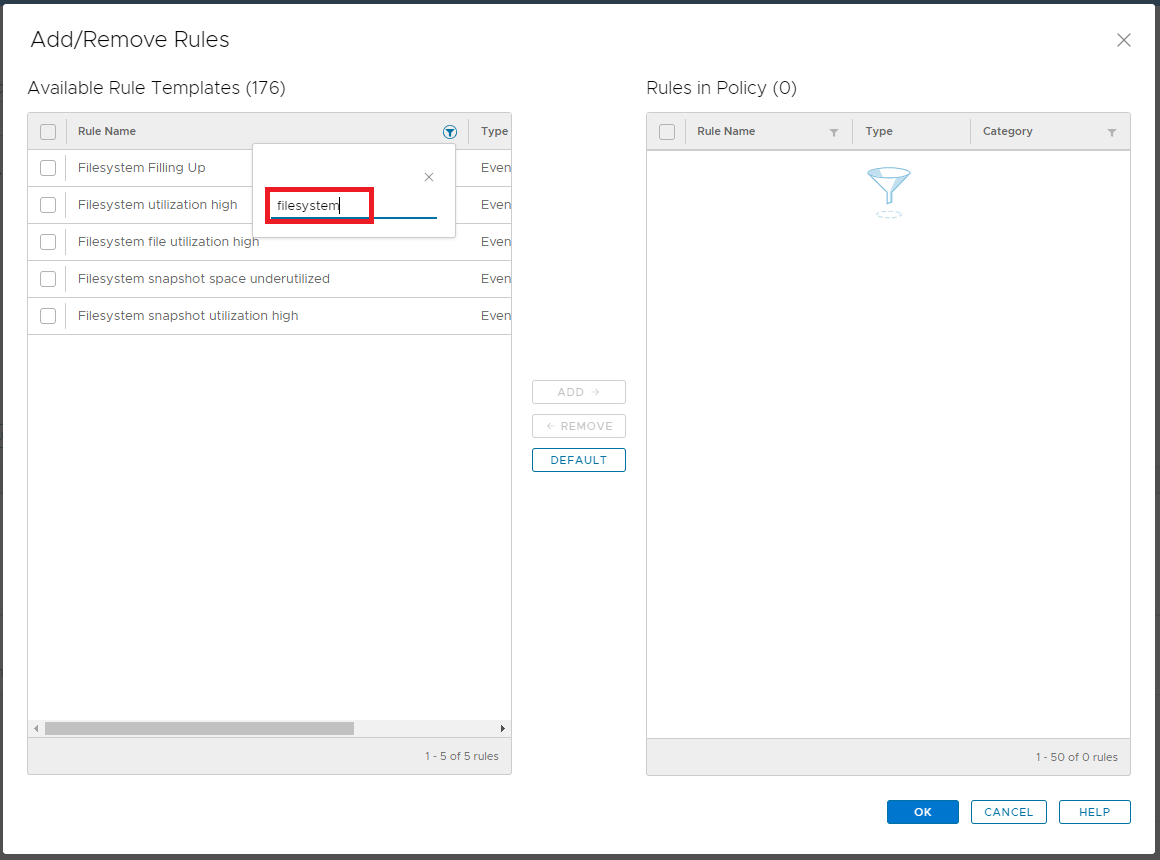Image resolution: width=1160 pixels, height=860 pixels.
Task: Select the Filesystem utilization high row text
Action: [158, 205]
